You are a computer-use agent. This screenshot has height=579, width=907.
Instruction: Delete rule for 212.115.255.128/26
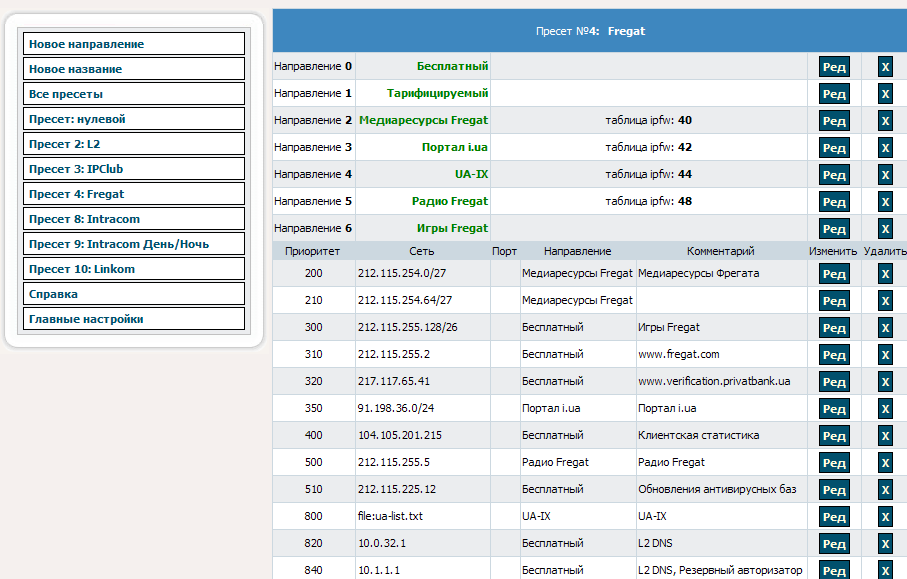885,328
